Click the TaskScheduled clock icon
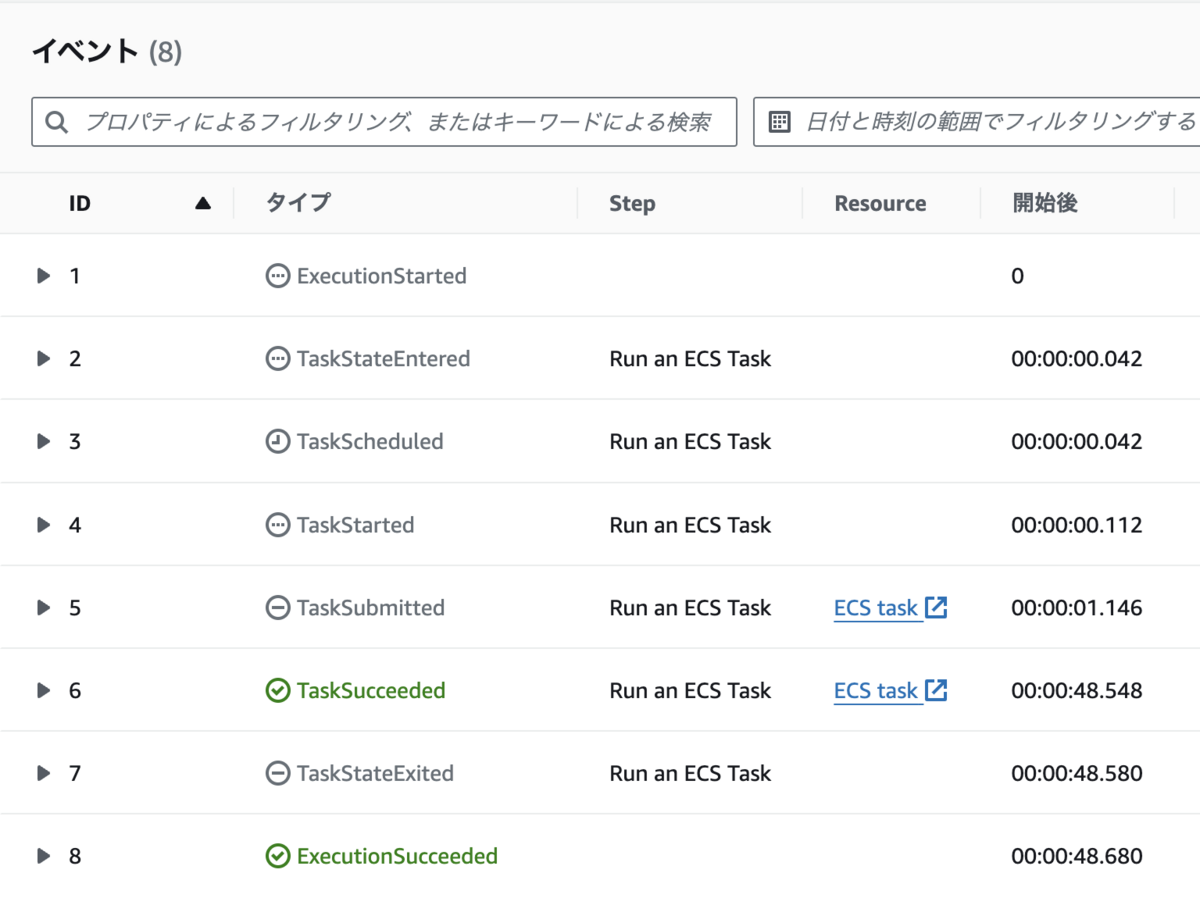The height and width of the screenshot is (898, 1200). click(277, 442)
